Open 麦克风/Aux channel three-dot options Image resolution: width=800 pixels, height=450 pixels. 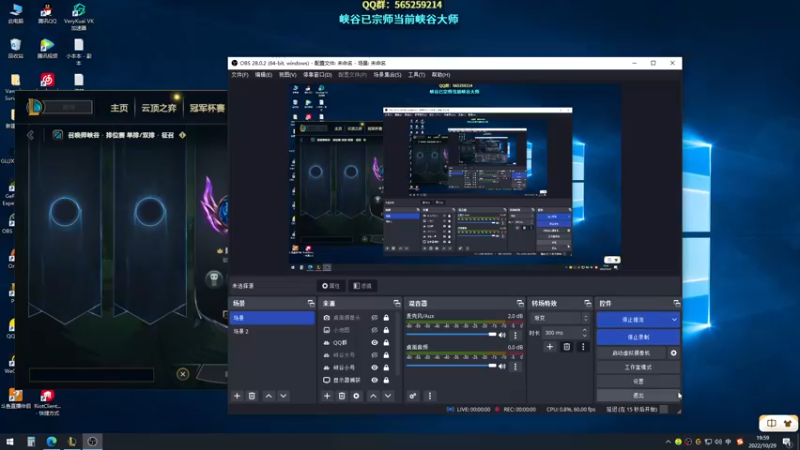click(x=515, y=335)
